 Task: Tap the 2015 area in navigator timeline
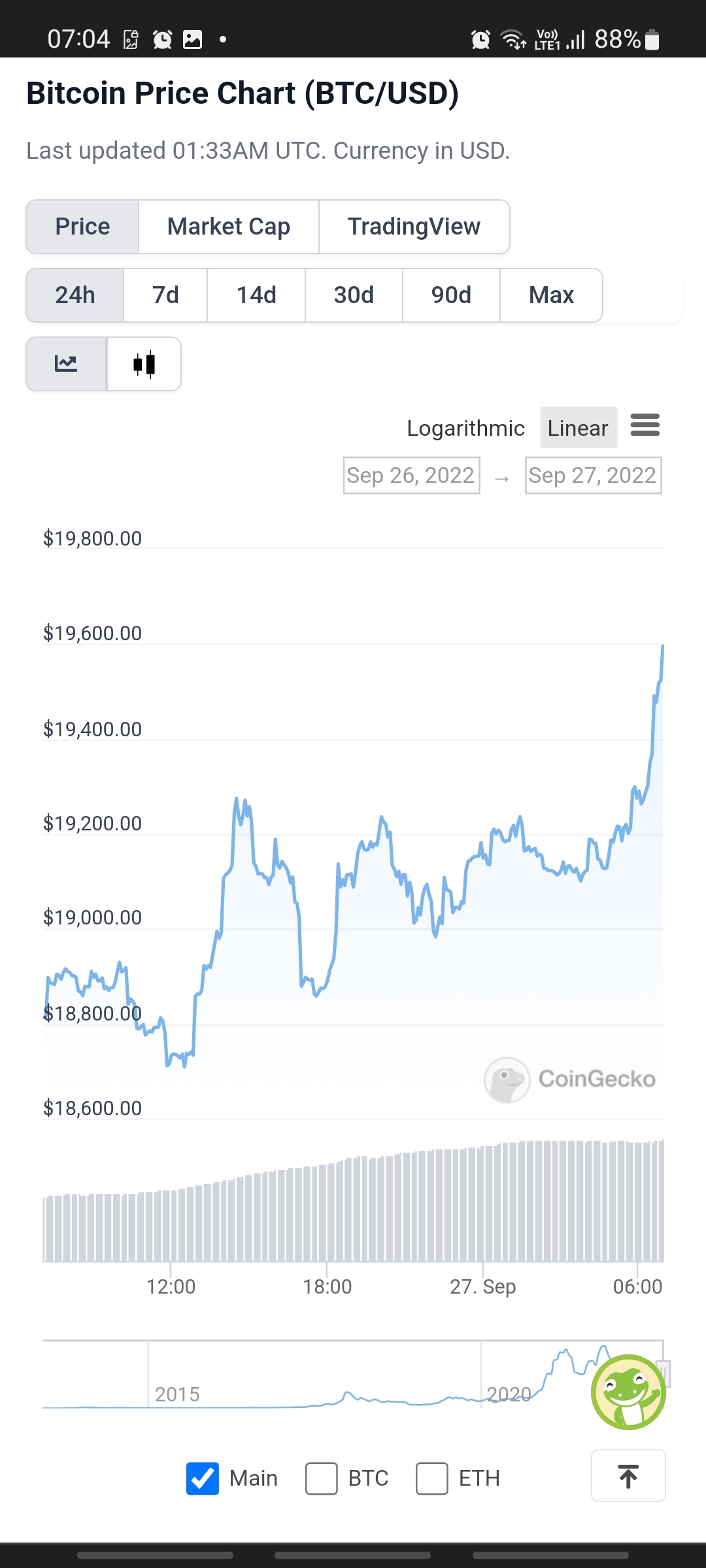[177, 1394]
